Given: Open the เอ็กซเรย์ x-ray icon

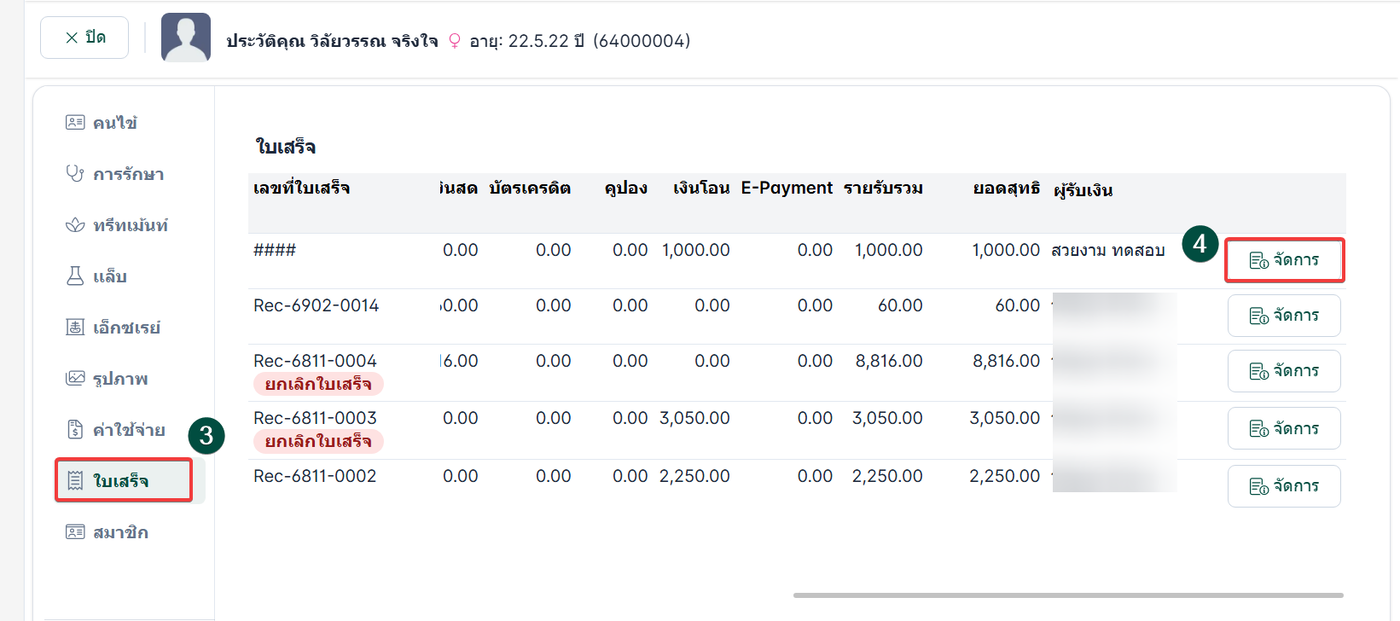Looking at the screenshot, I should pyautogui.click(x=75, y=327).
